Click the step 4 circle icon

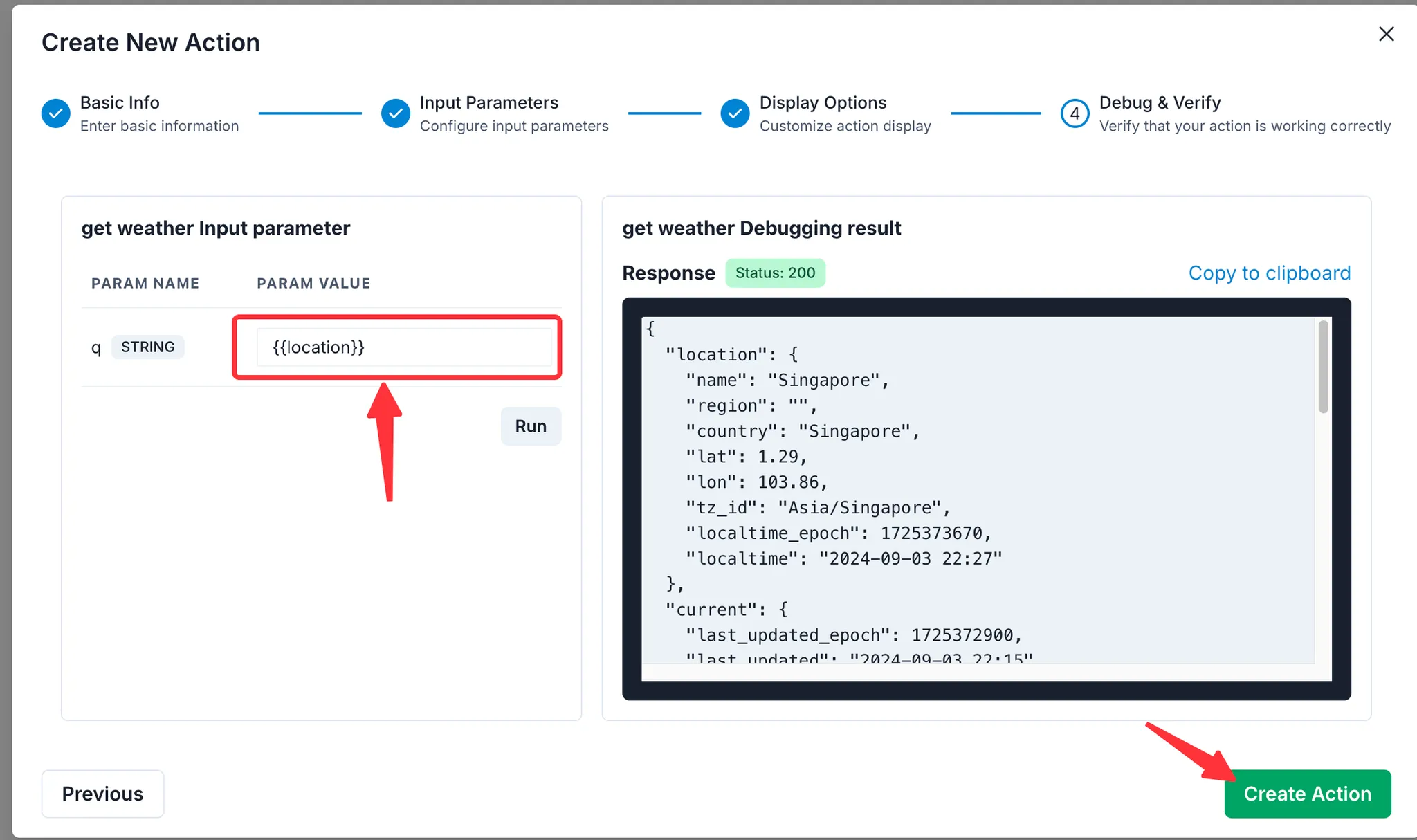coord(1075,113)
